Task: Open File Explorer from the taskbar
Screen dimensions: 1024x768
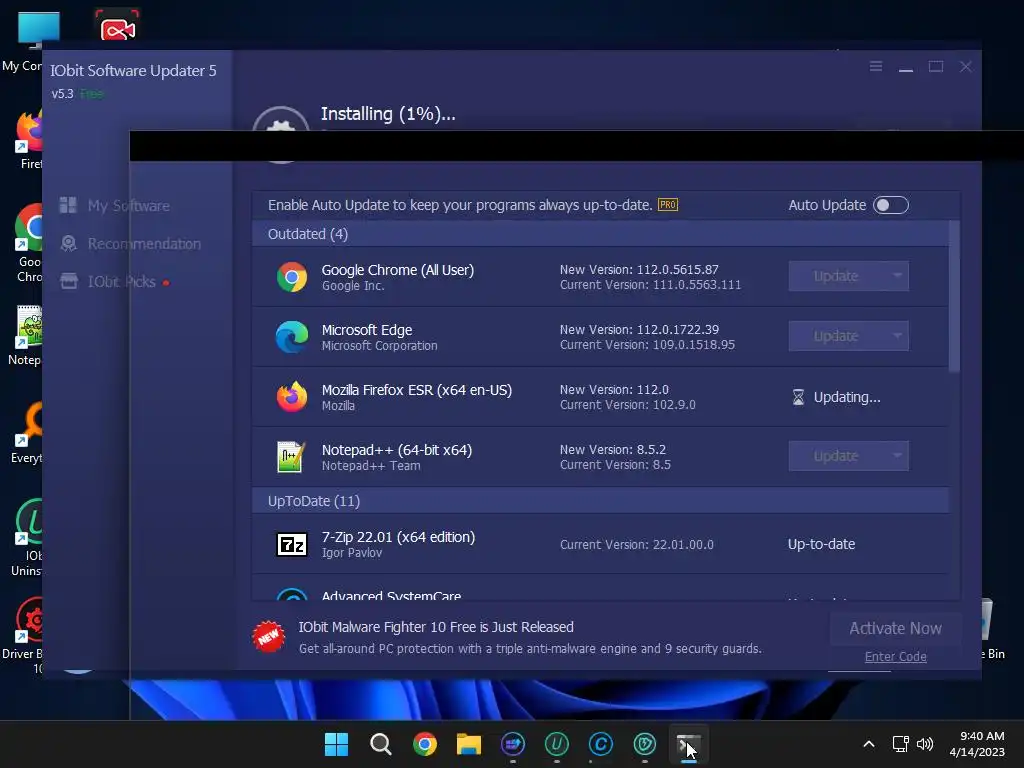Action: (x=468, y=744)
